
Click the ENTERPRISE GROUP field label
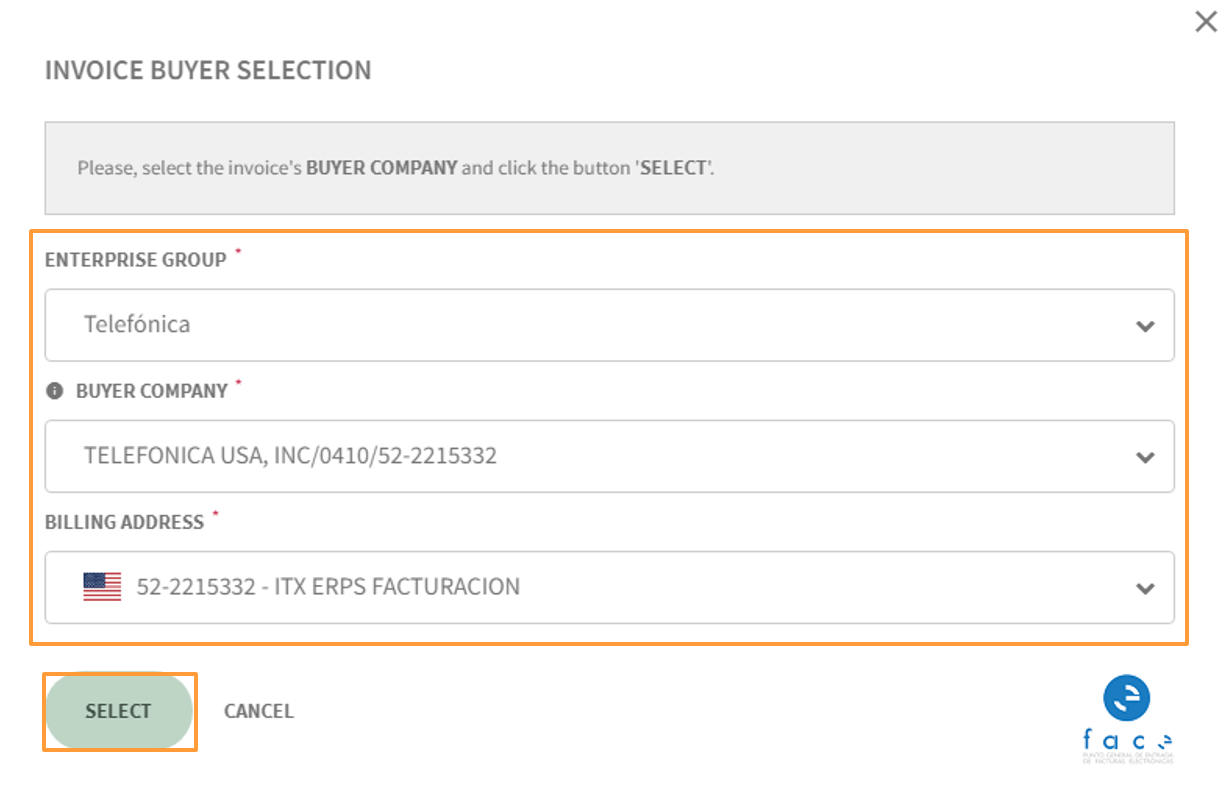136,260
